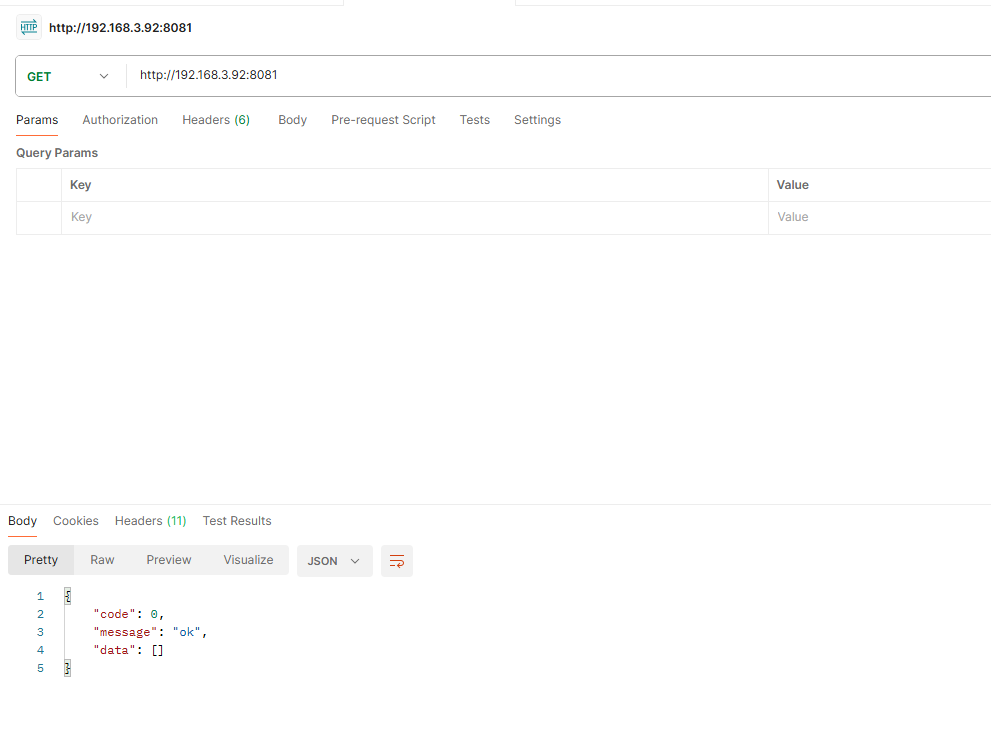This screenshot has height=742, width=991.
Task: Click the empty Value input cell
Action: [x=880, y=217]
